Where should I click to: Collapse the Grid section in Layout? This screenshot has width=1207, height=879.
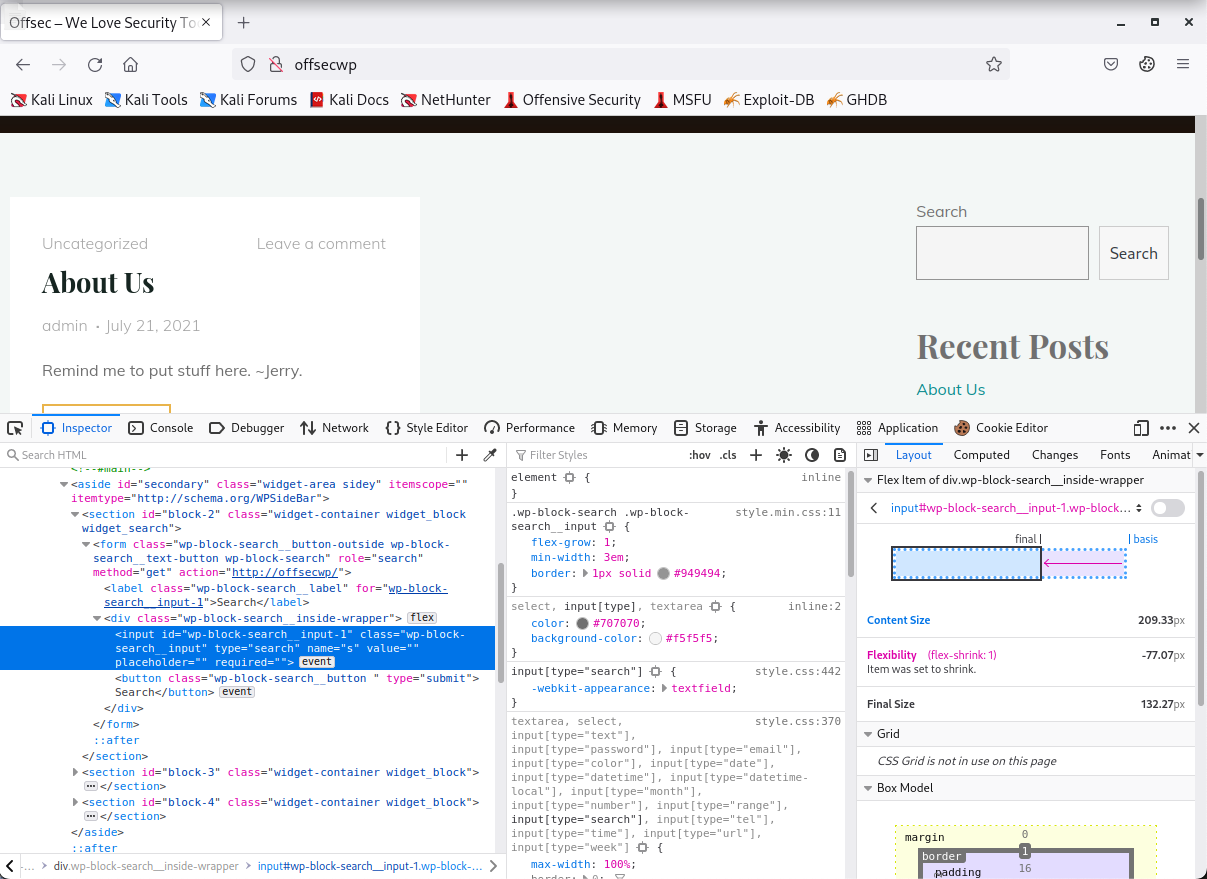(x=867, y=734)
